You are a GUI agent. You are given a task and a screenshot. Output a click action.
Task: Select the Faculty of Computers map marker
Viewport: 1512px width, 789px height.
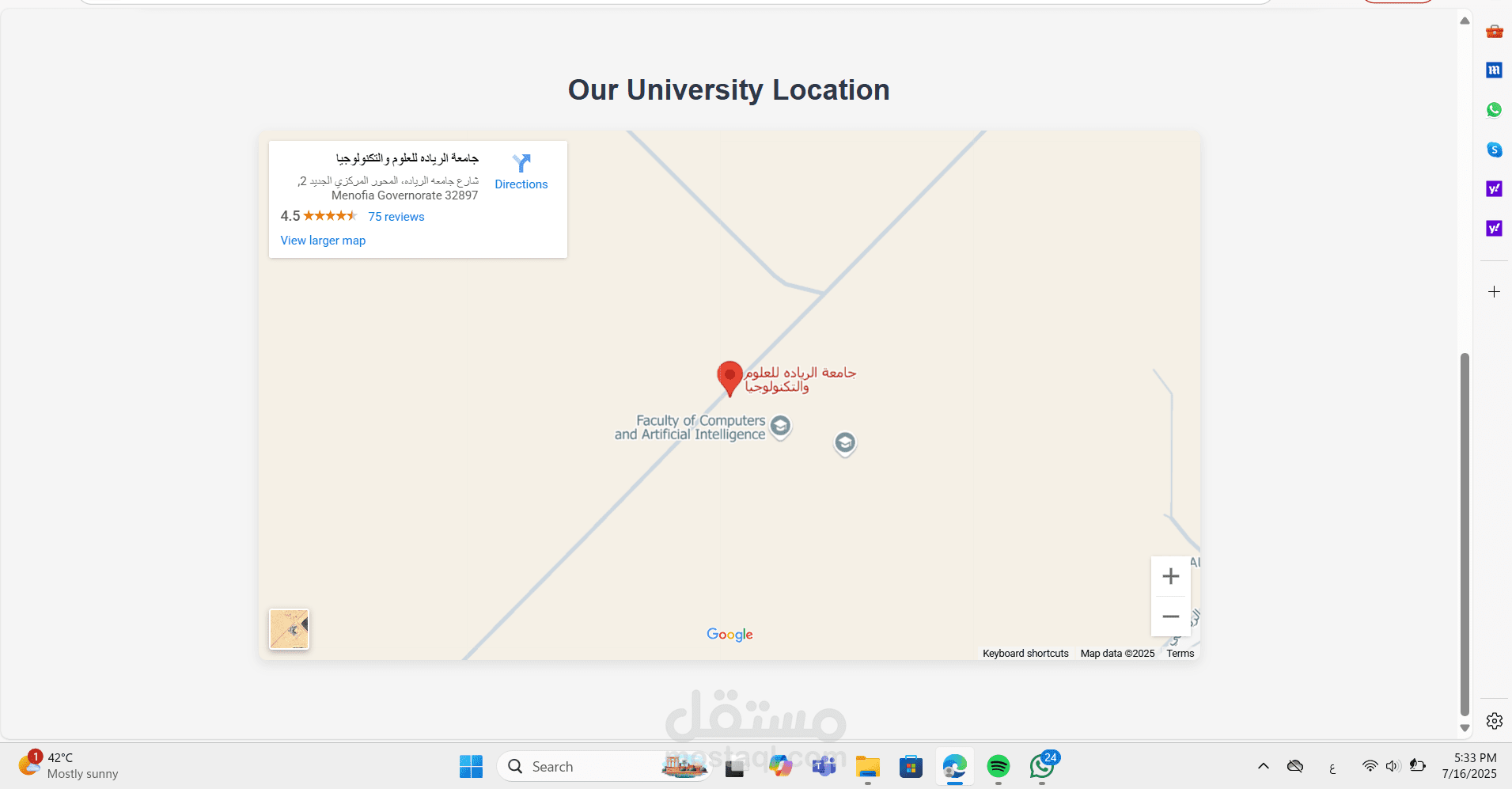(780, 427)
